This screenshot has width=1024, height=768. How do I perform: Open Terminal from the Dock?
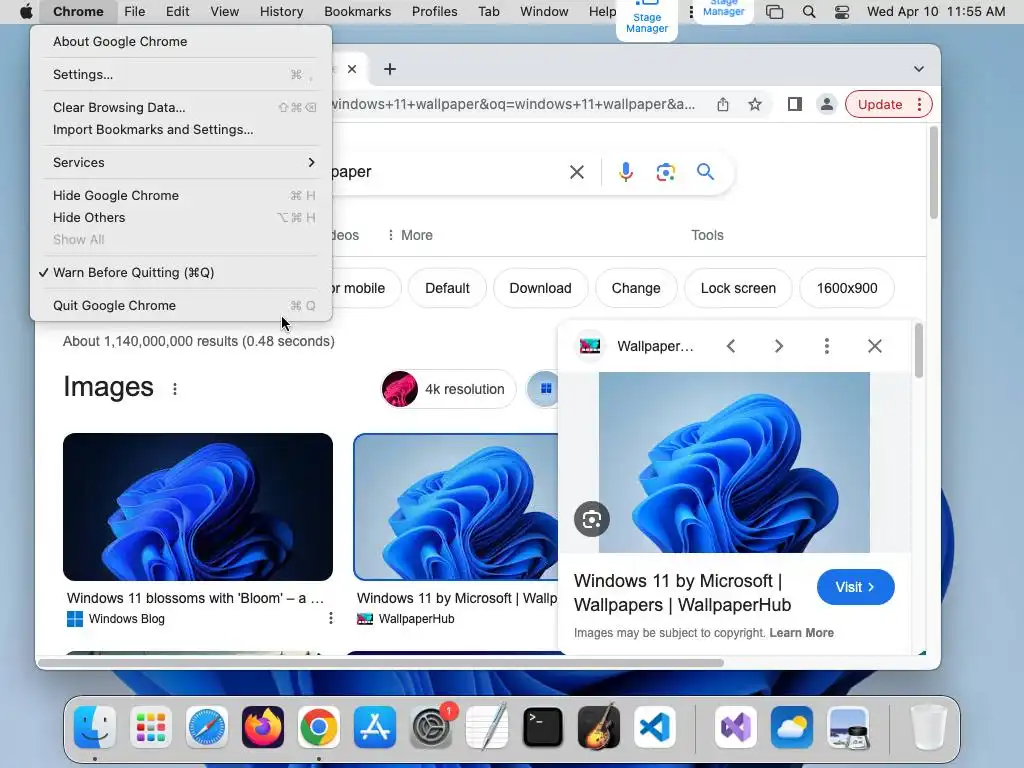[x=543, y=727]
